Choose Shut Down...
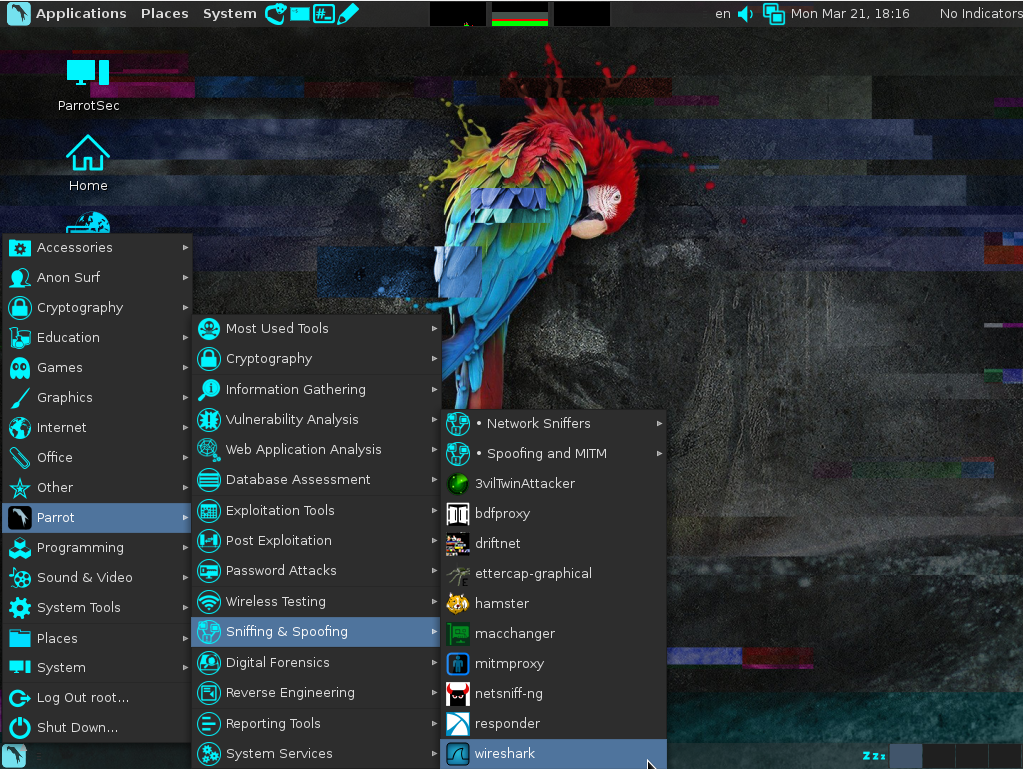 97,727
